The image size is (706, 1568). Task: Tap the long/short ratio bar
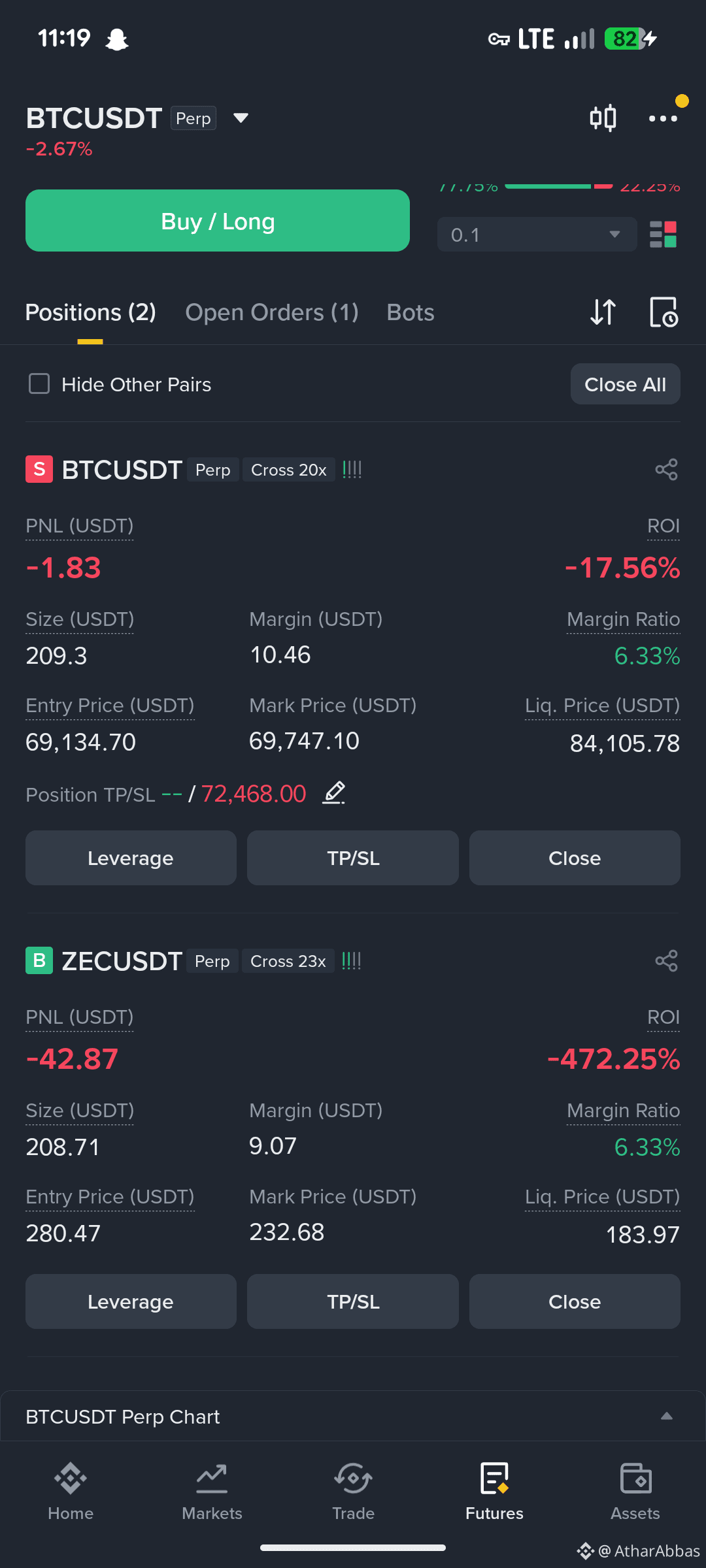click(x=559, y=187)
